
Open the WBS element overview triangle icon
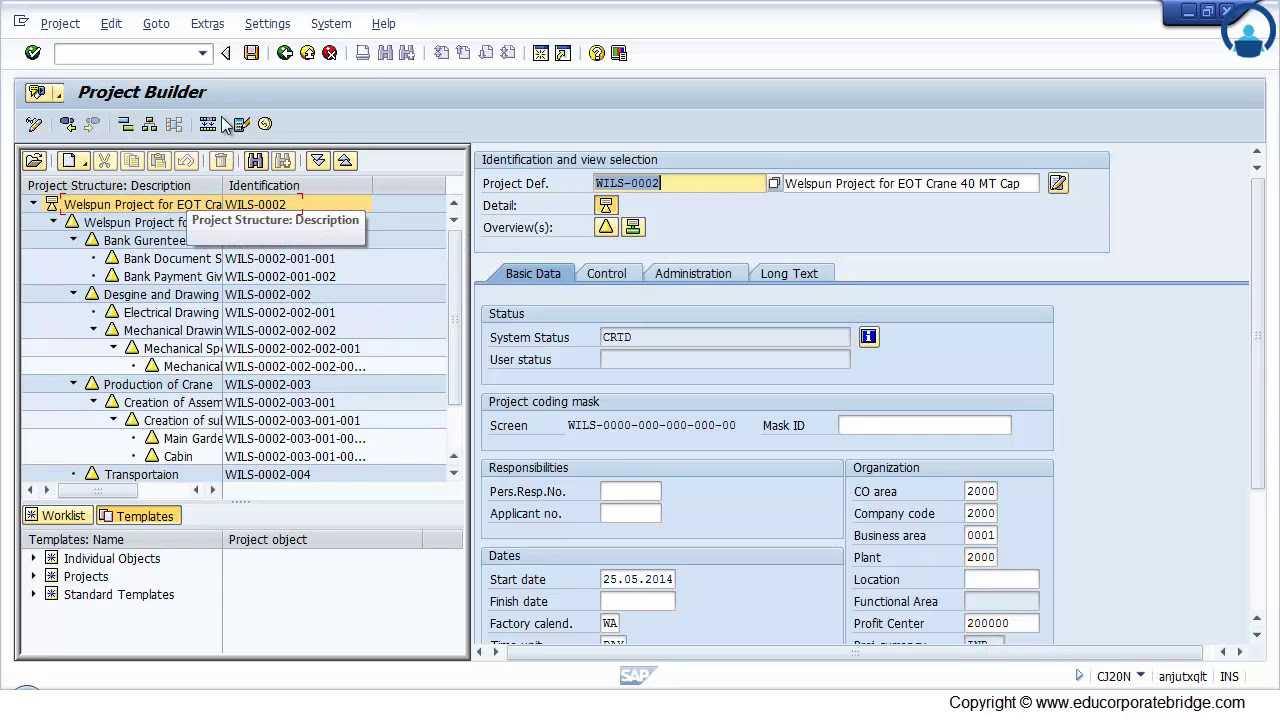[605, 227]
